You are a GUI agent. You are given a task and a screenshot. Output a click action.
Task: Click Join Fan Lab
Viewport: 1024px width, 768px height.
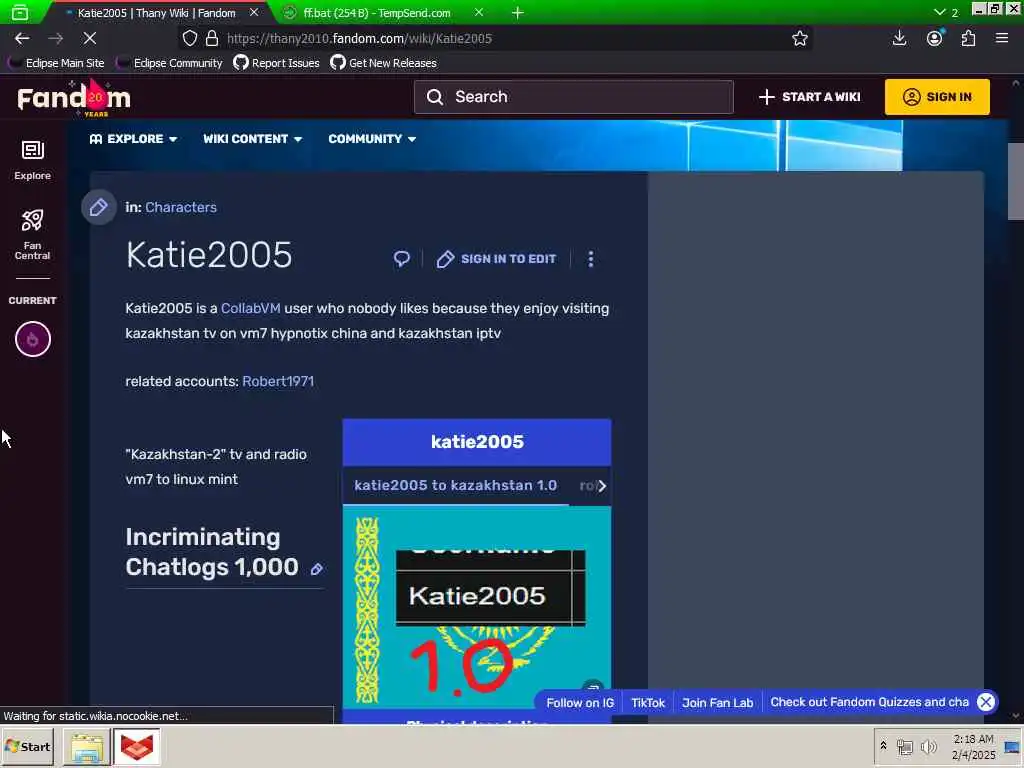718,703
